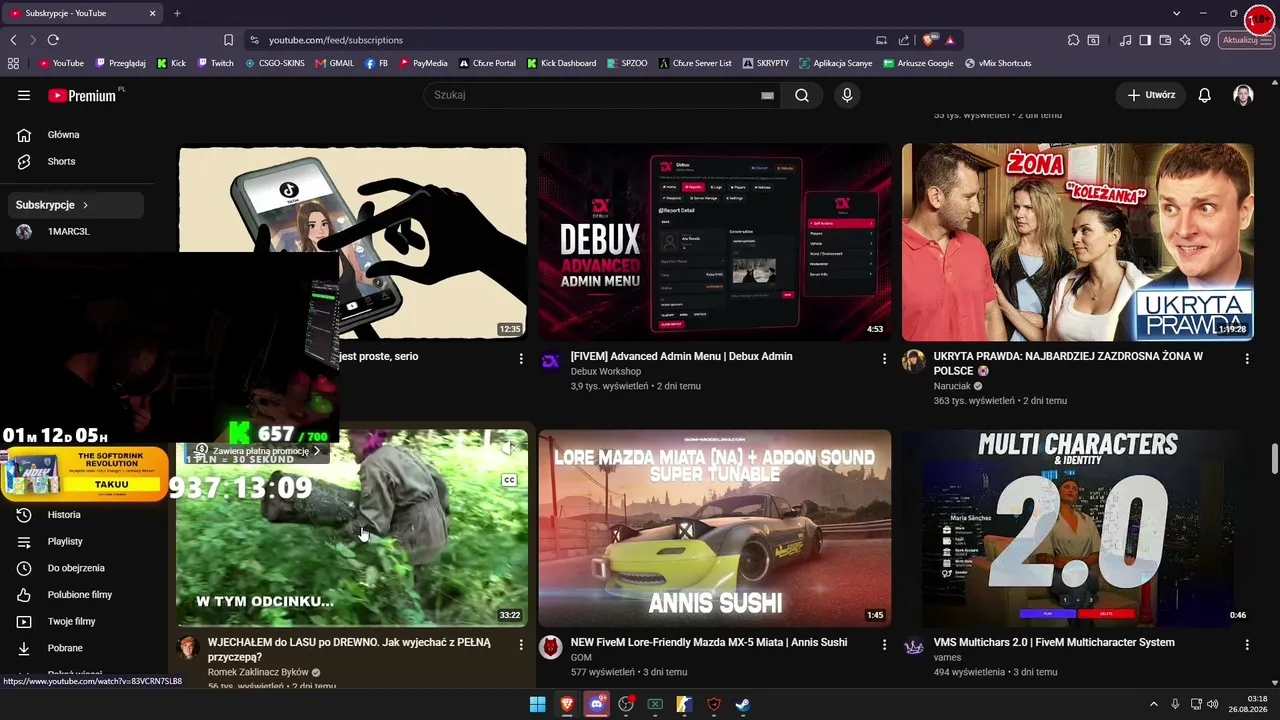Open the Kick Dashboard bookmark
This screenshot has height=720, width=1280.
[x=562, y=63]
